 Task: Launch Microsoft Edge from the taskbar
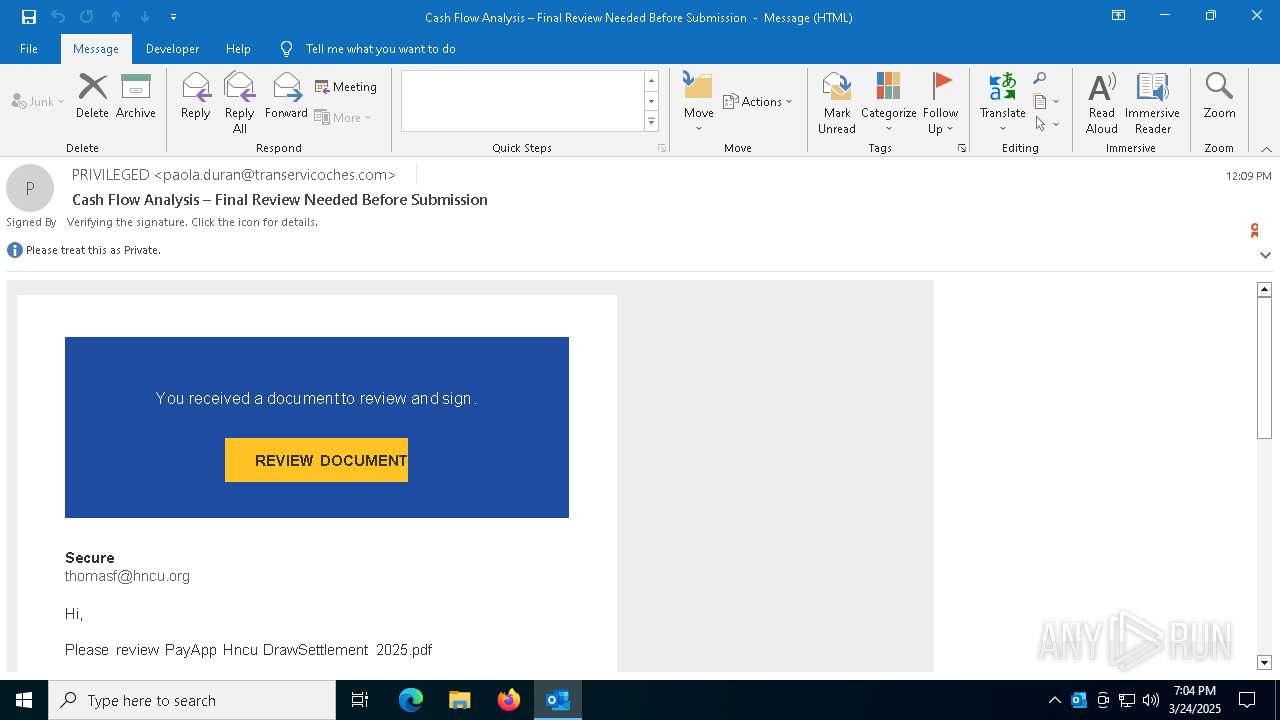[411, 700]
